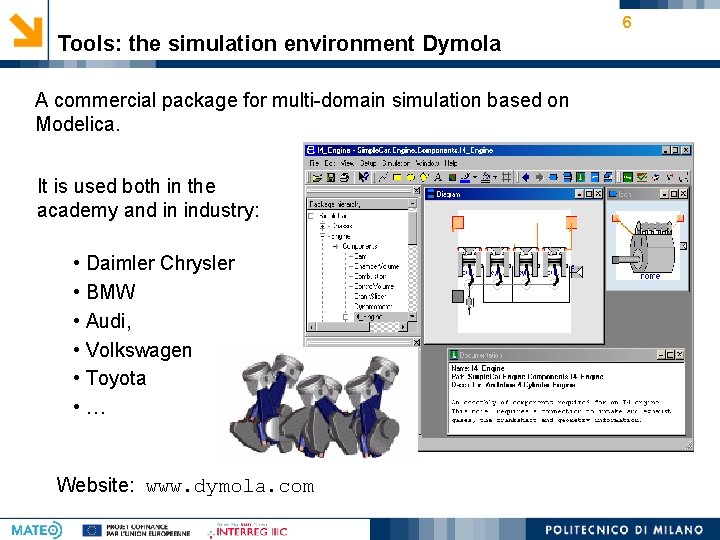720x540 pixels.
Task: Close the Package hierarchy panel
Action: pos(416,190)
